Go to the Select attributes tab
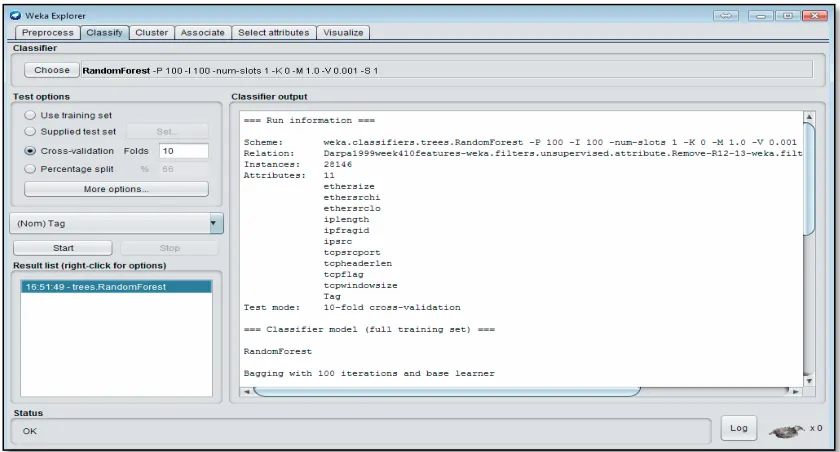 click(274, 33)
